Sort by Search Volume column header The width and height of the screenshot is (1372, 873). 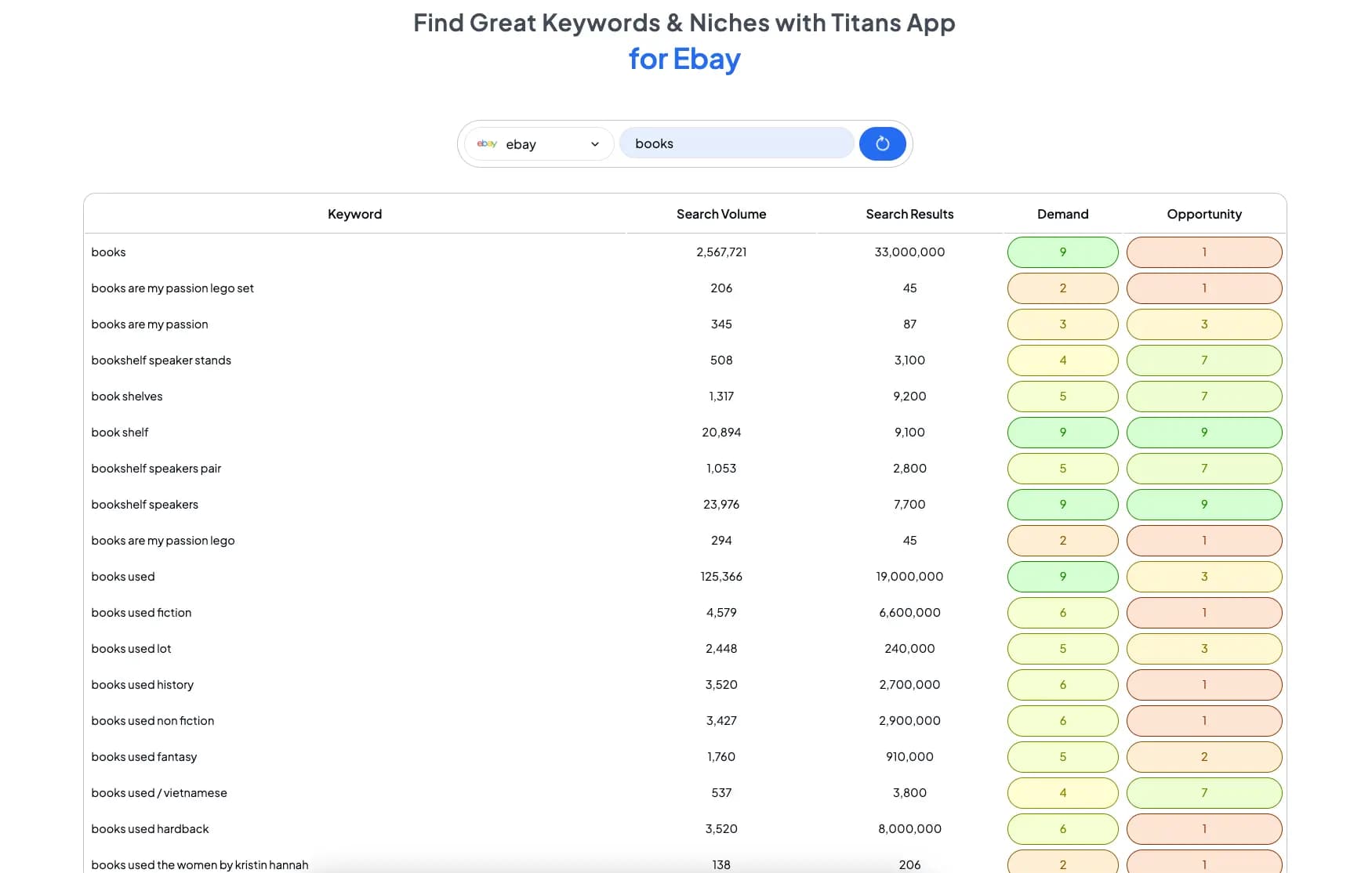point(721,214)
